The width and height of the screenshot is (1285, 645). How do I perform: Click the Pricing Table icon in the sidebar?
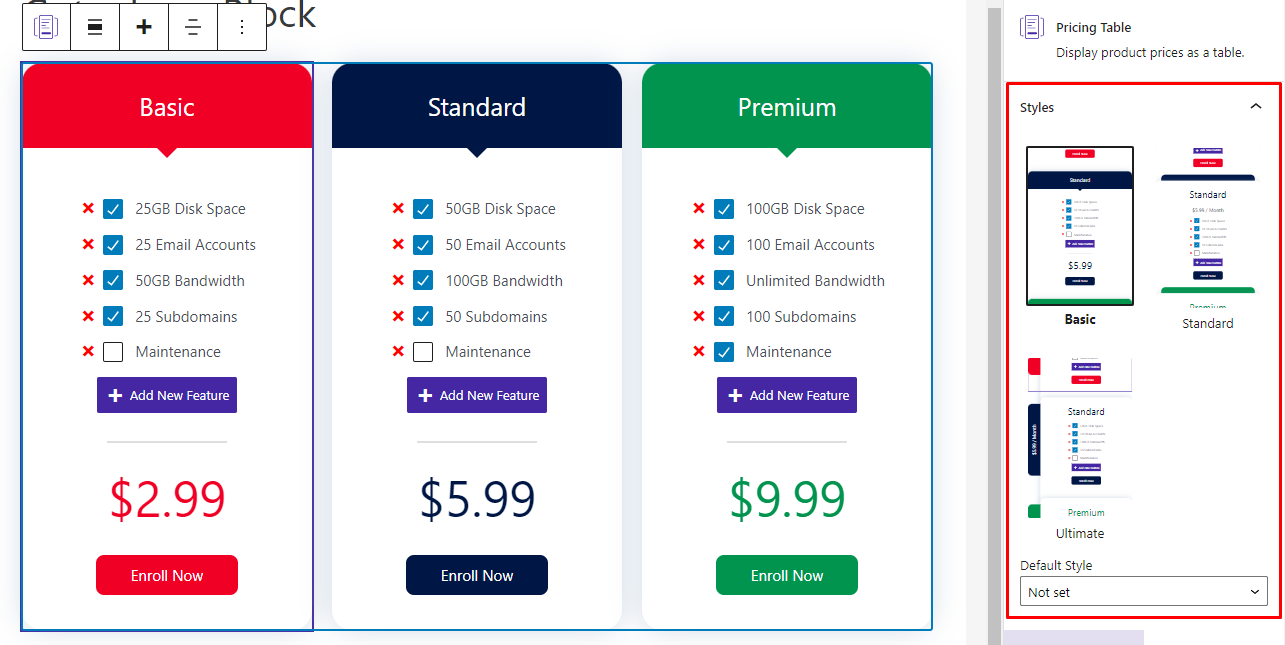1031,27
